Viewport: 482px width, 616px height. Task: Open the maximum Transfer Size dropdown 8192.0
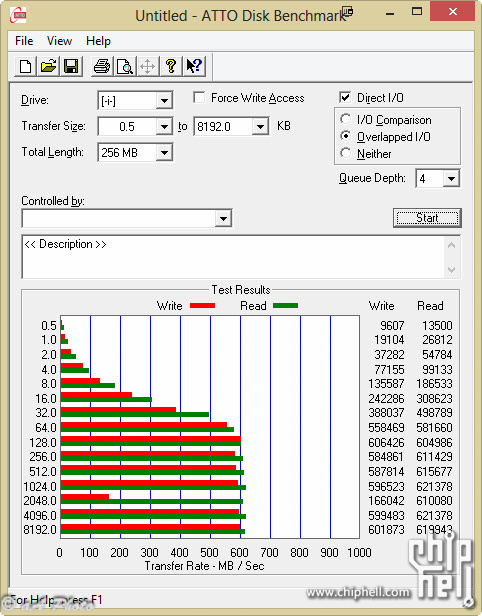point(260,126)
